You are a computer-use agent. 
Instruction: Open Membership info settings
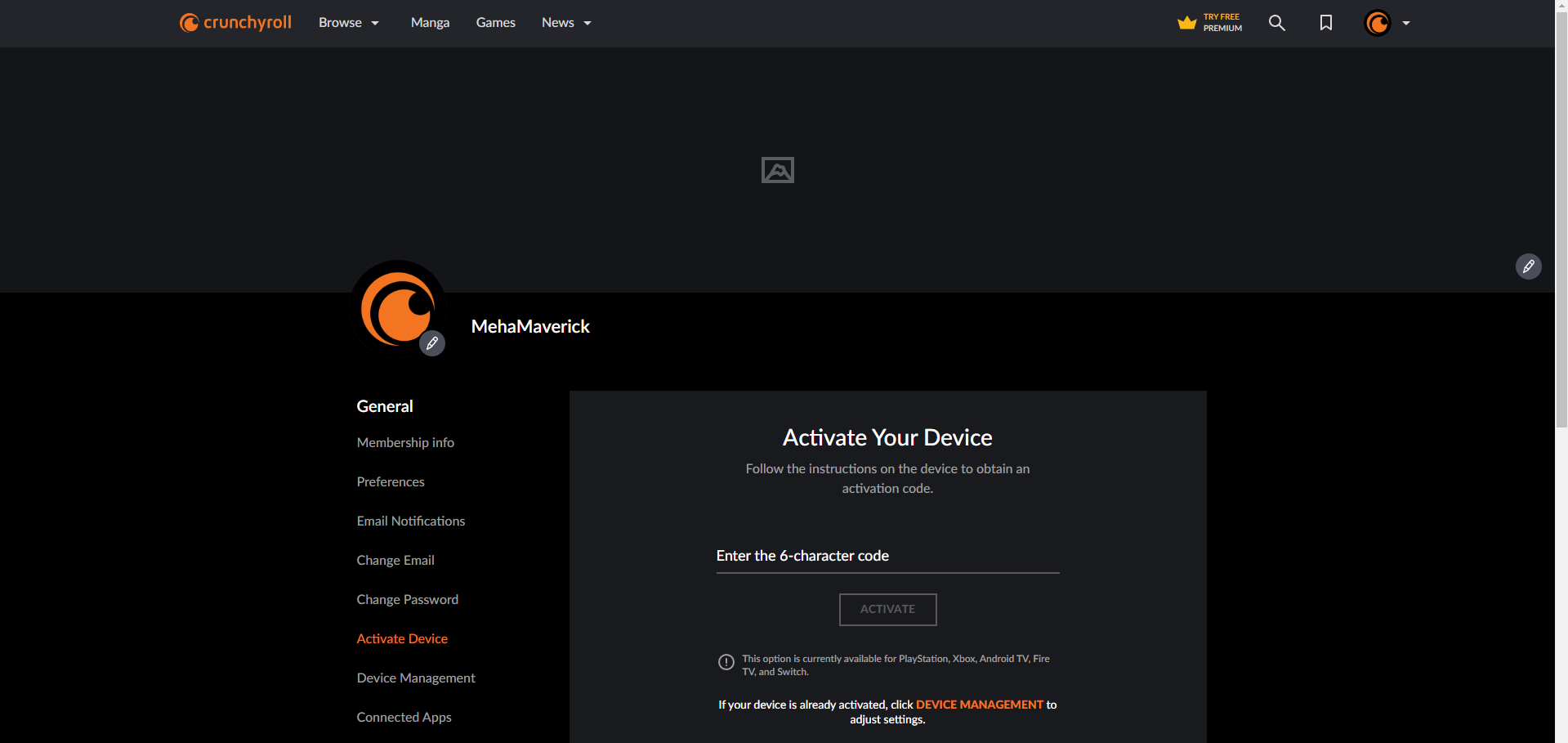pyautogui.click(x=405, y=442)
